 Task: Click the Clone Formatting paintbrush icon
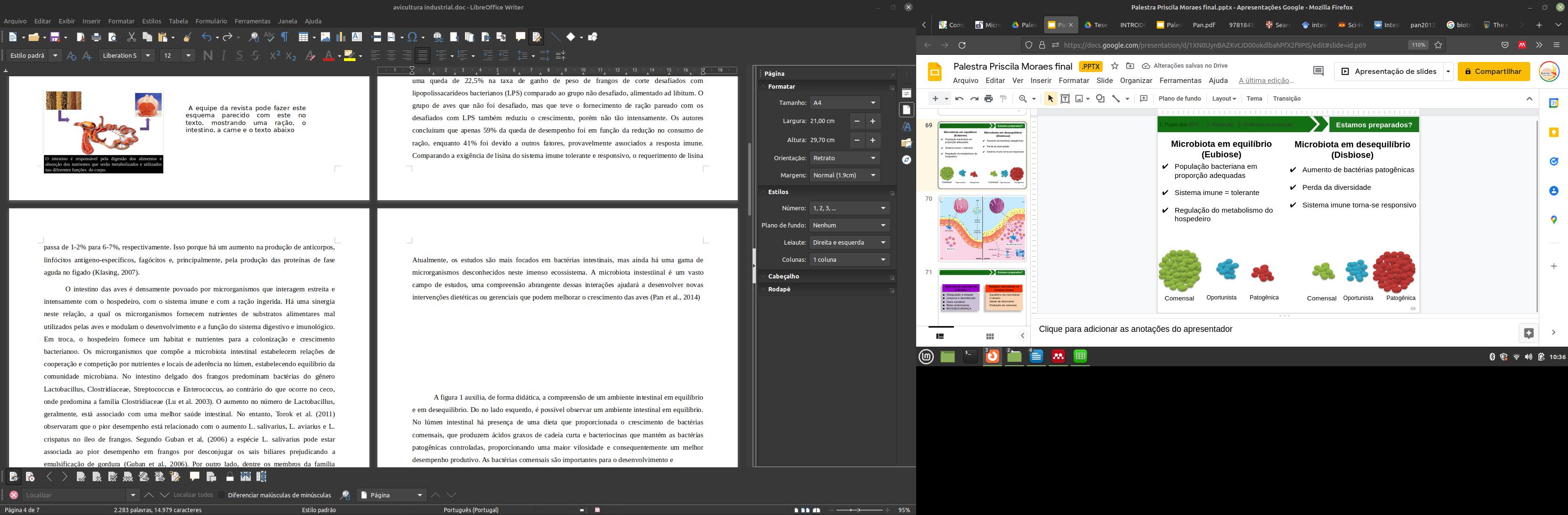tap(188, 37)
